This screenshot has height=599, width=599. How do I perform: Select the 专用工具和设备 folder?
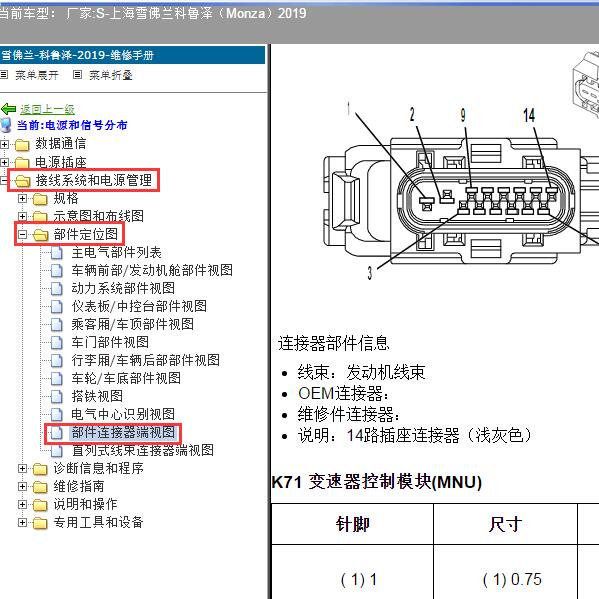[99, 522]
